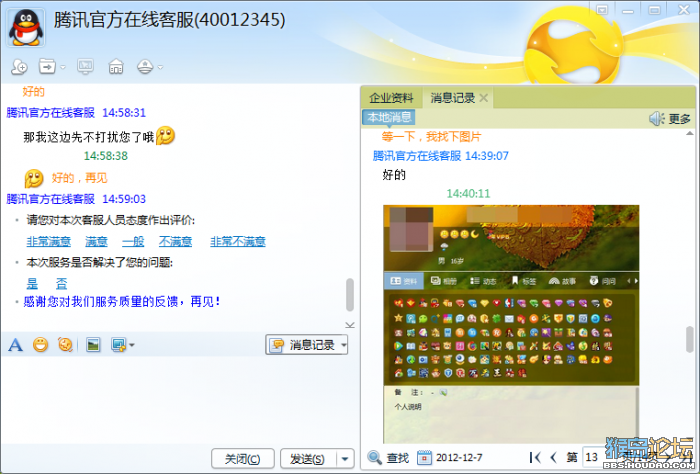The width and height of the screenshot is (700, 474).
Task: Rate service as 满意
Action: [96, 241]
